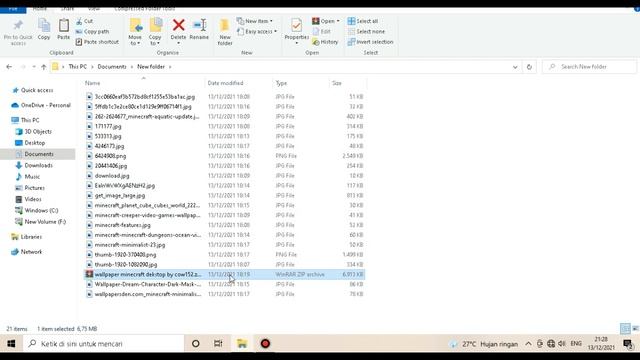Click the Copy ribbon icon
This screenshot has height=360, width=640.
click(44, 26)
